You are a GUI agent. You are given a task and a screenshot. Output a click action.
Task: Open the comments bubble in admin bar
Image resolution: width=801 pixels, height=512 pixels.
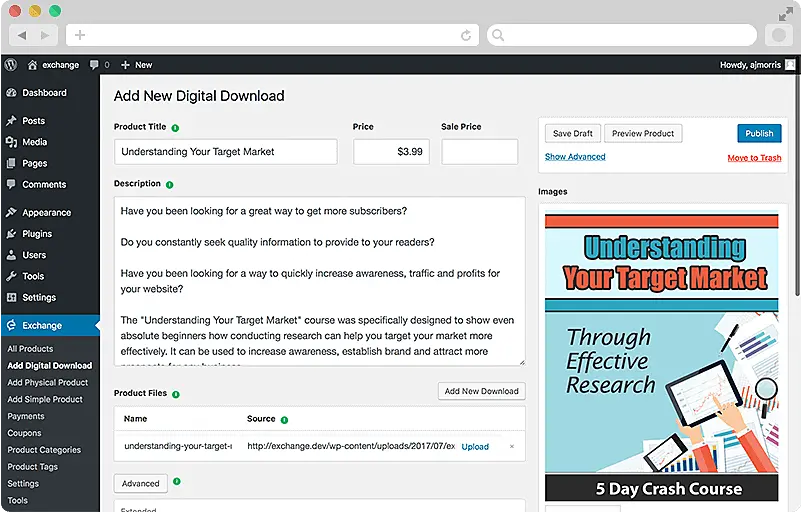pyautogui.click(x=95, y=64)
